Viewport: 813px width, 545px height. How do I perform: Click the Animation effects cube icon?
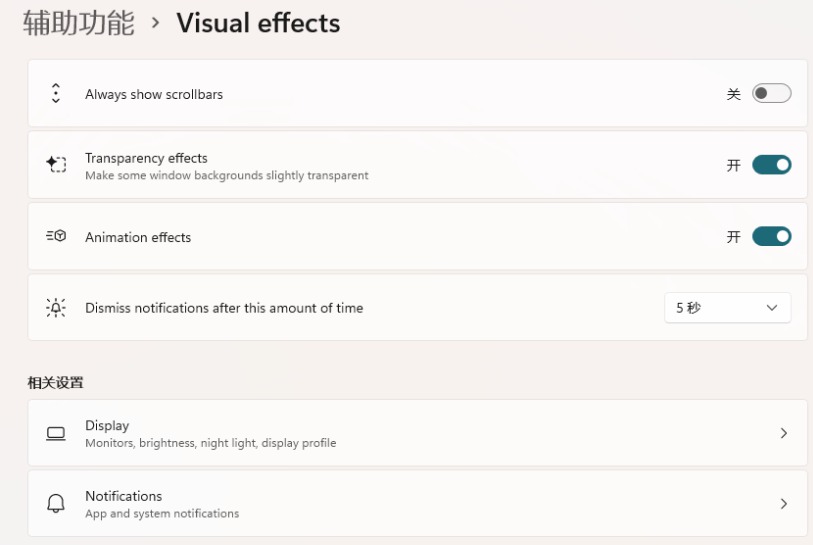pos(56,236)
